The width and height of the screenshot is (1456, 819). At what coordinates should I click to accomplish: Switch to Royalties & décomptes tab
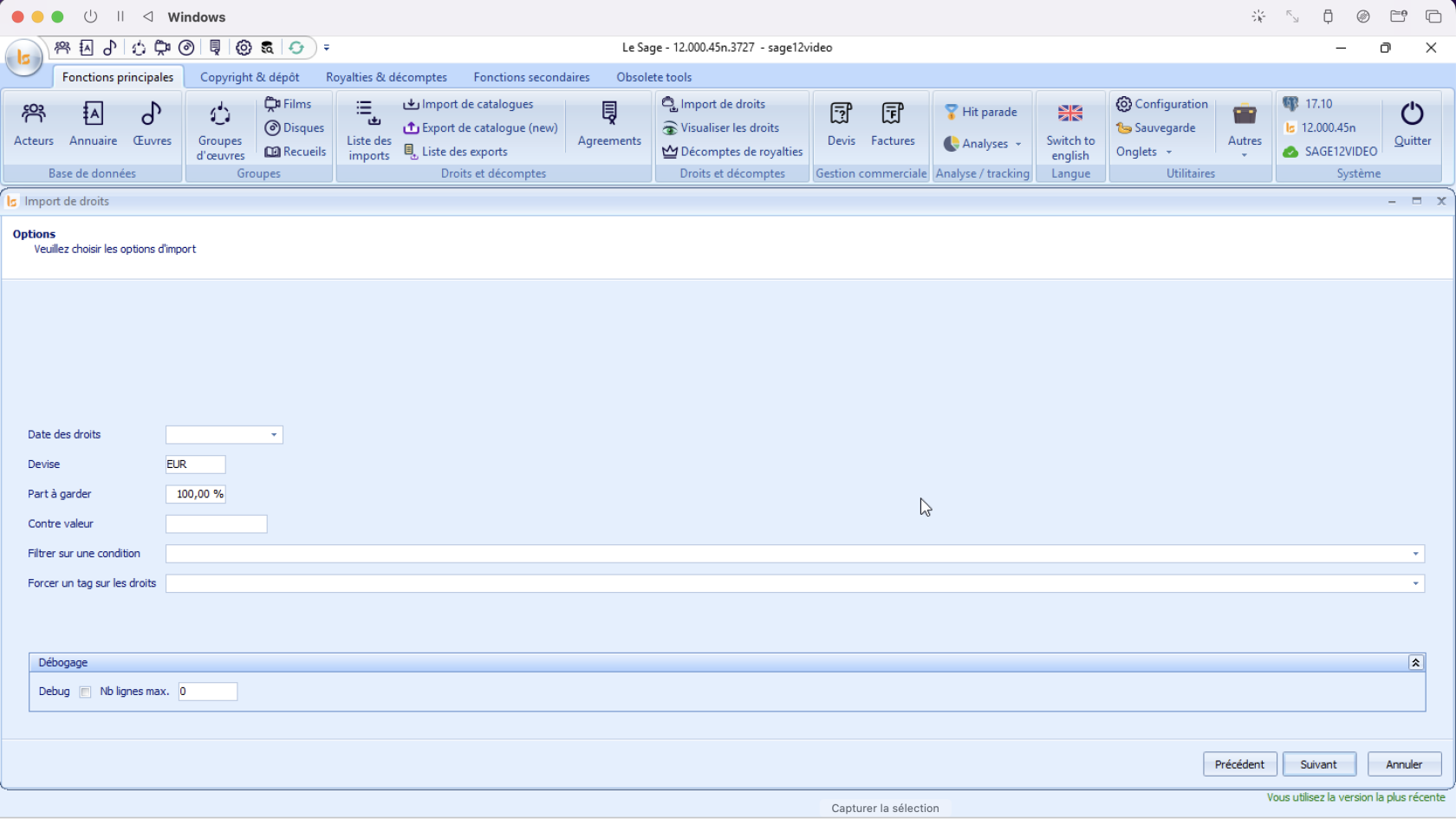tap(387, 77)
